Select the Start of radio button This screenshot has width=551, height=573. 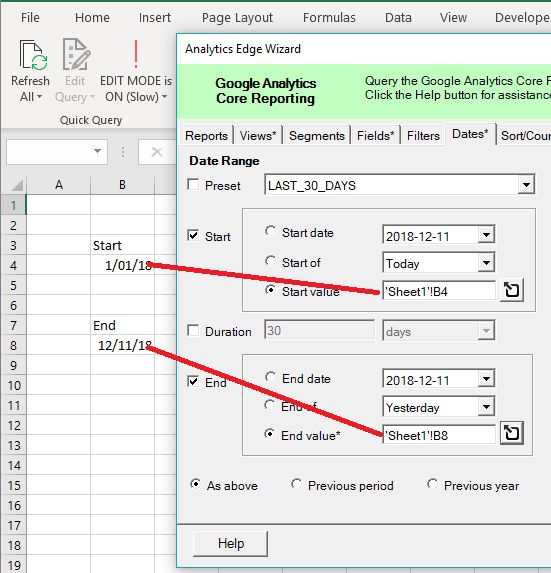270,261
